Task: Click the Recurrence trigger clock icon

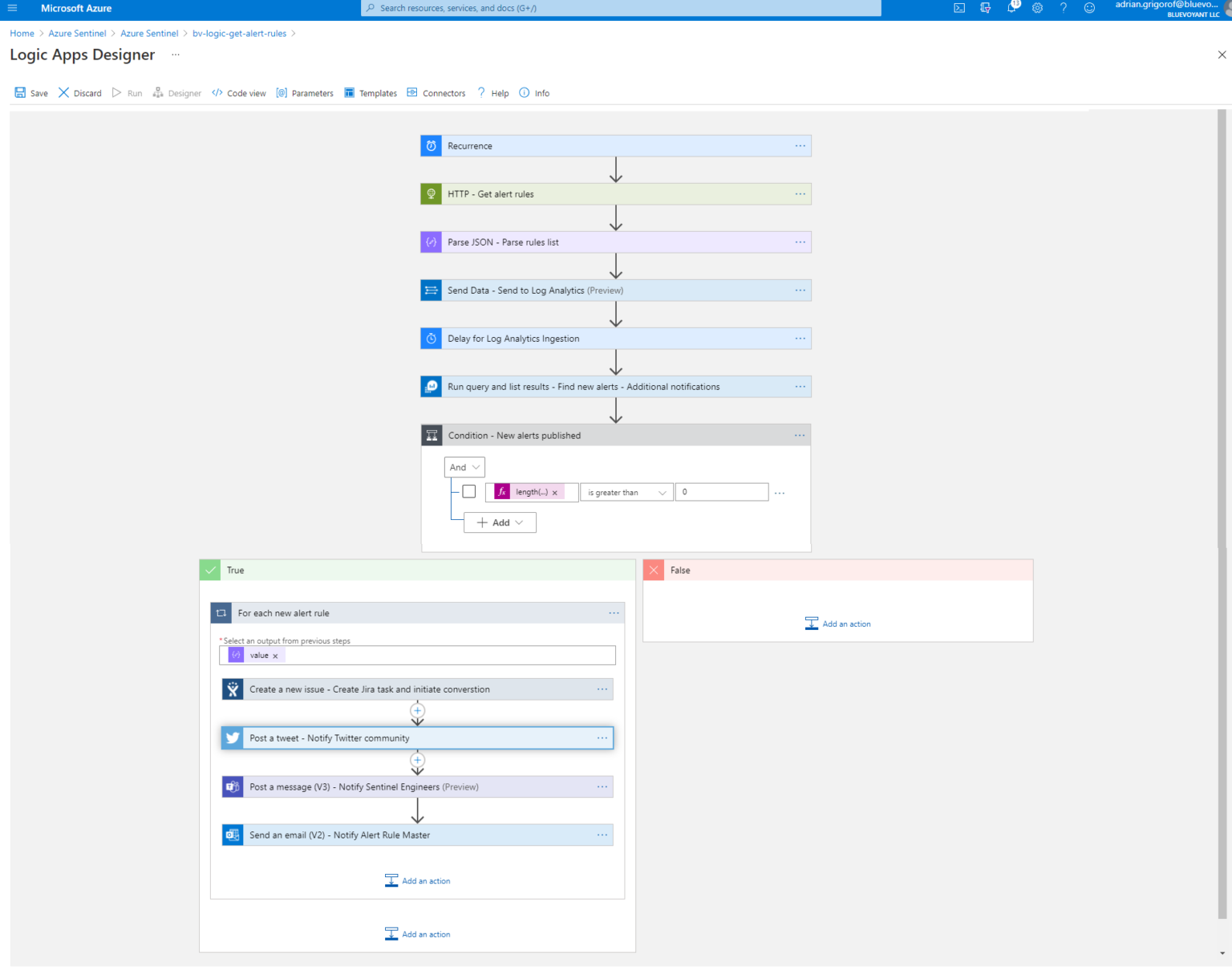Action: point(431,145)
